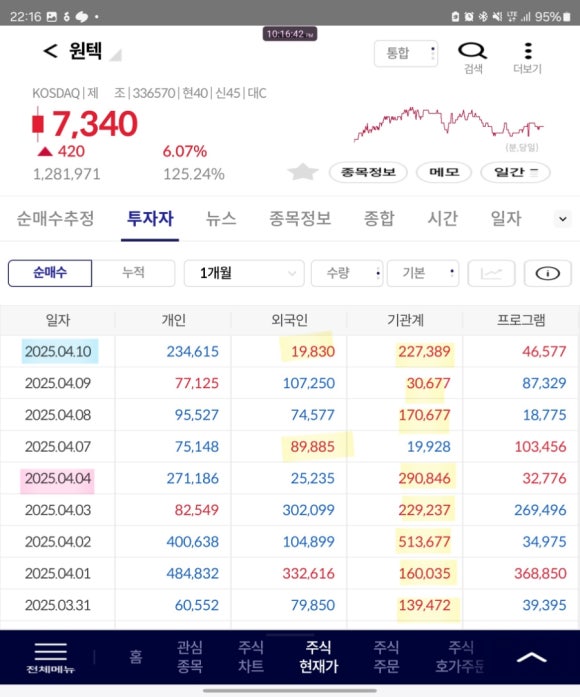Open the 기본 dropdown
The height and width of the screenshot is (697, 580).
click(x=423, y=273)
